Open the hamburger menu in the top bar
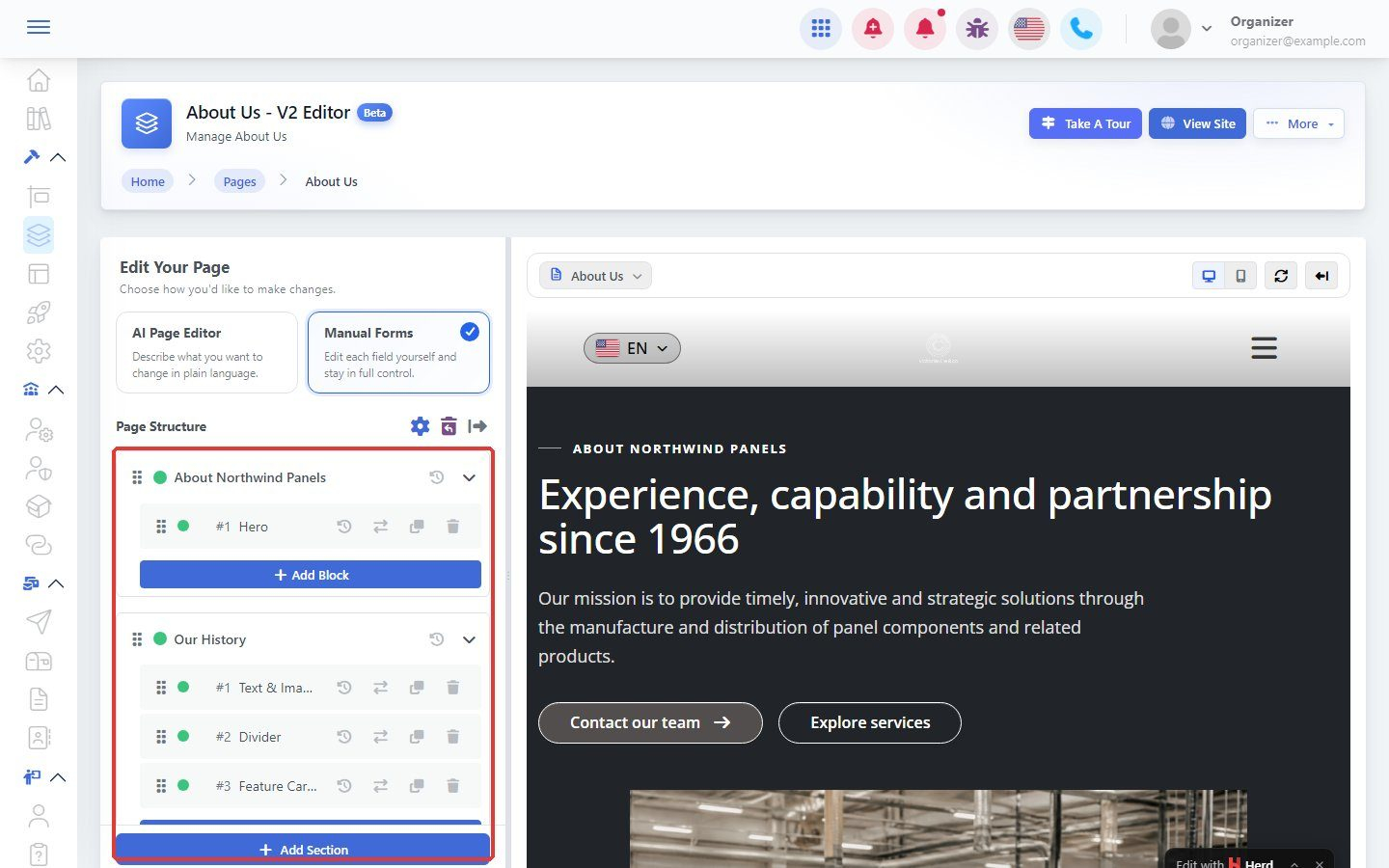Image resolution: width=1389 pixels, height=868 pixels. point(39,27)
